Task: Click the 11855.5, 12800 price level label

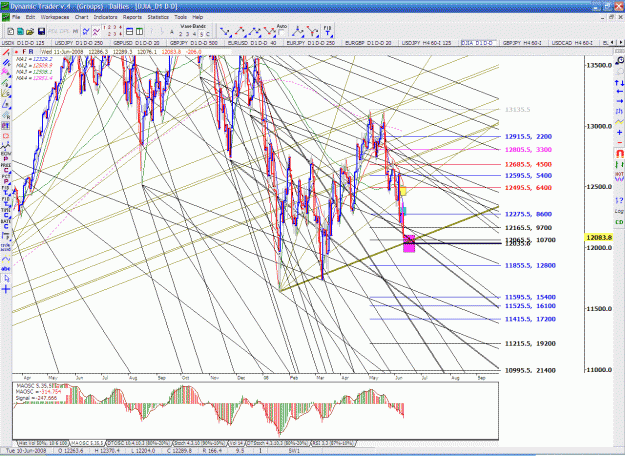Action: tap(530, 265)
